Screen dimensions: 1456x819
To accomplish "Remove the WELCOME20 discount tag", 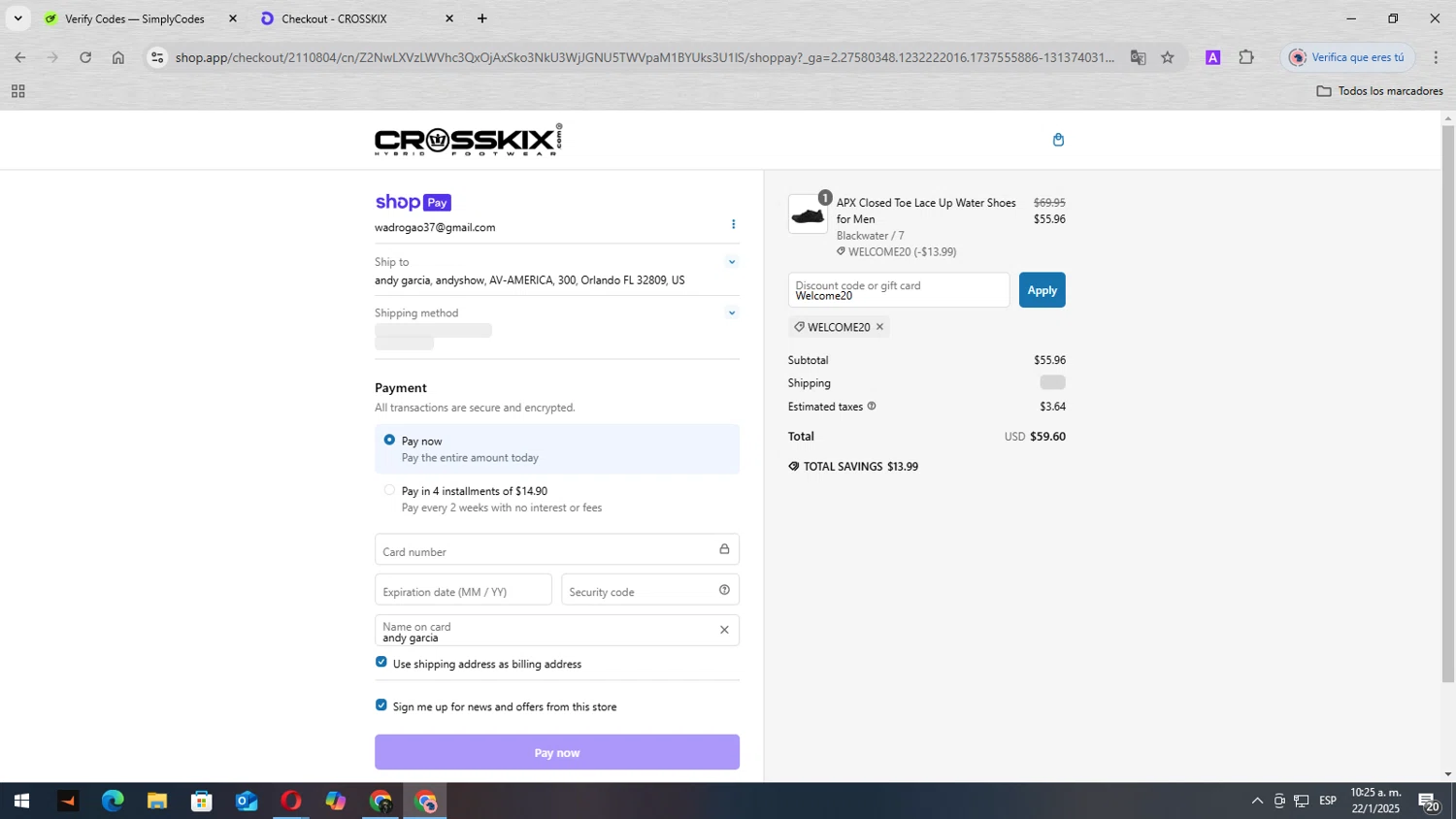I will [x=879, y=327].
